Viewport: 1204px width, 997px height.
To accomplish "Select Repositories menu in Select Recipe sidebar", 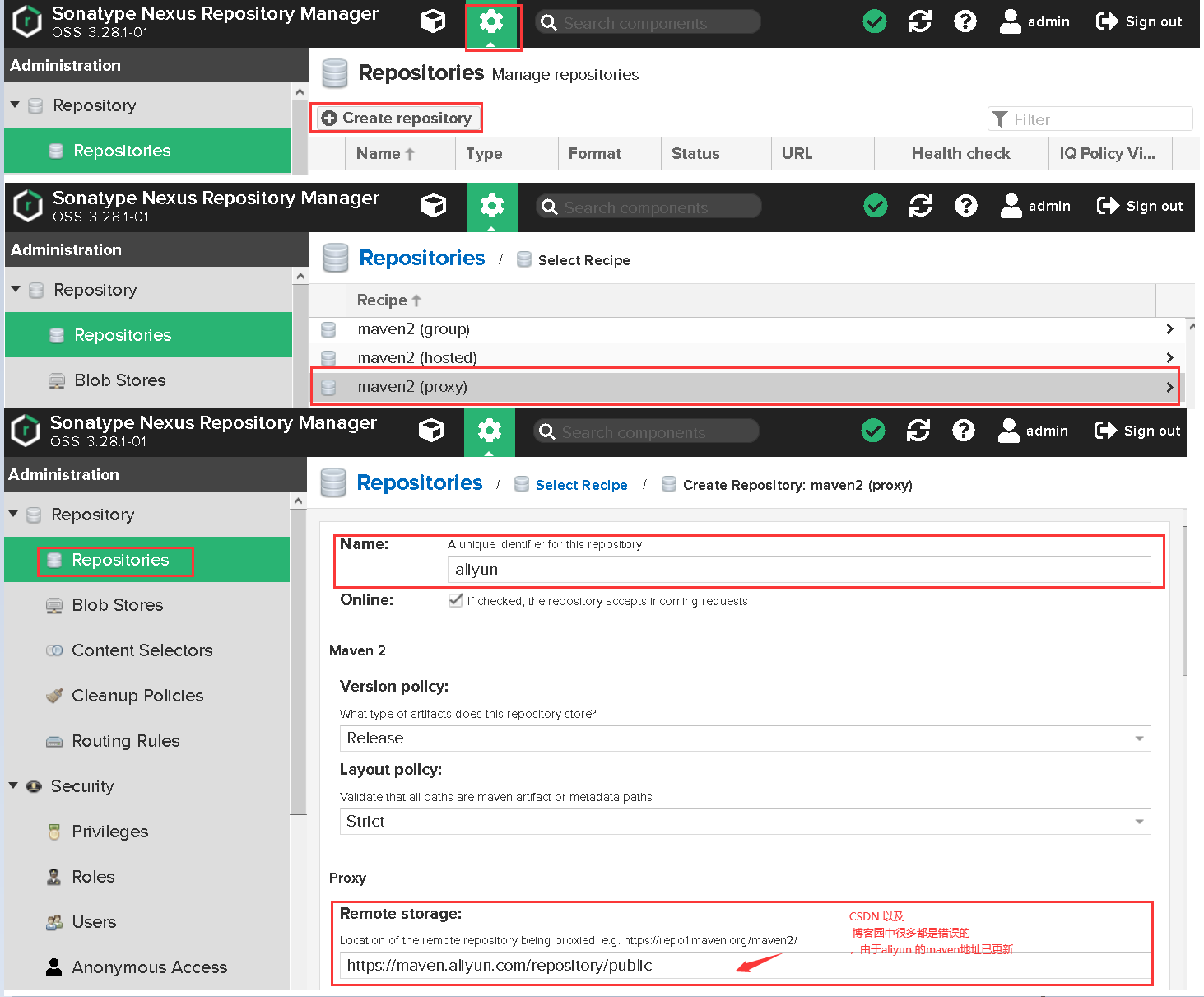I will tap(148, 335).
